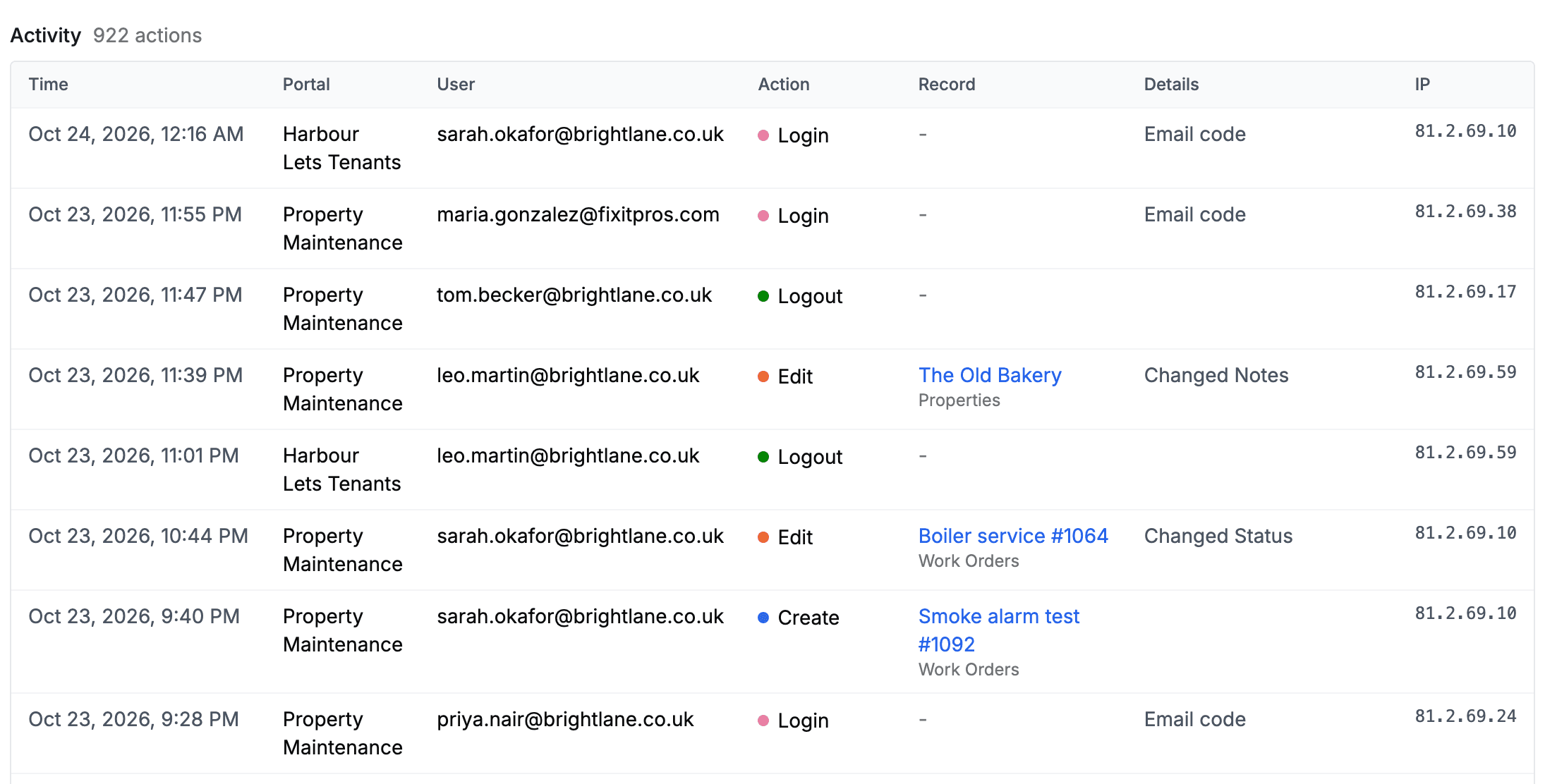Click sarah.okafor email in 12:16 AM row
1545x784 pixels.
[x=580, y=134]
